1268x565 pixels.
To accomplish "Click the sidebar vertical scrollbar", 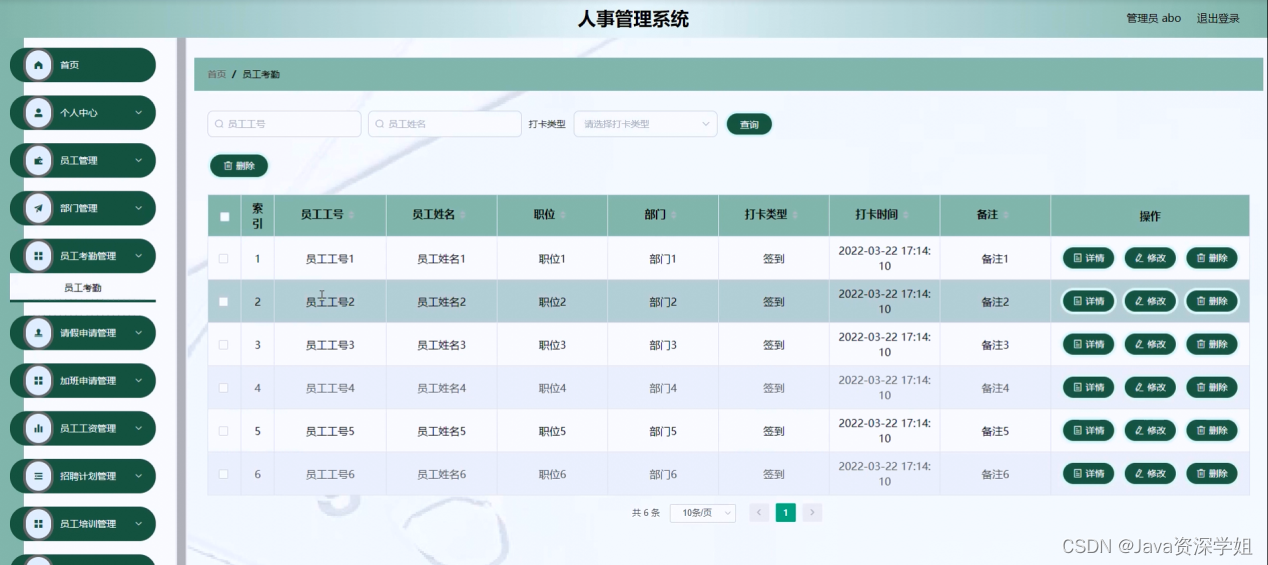I will click(181, 300).
